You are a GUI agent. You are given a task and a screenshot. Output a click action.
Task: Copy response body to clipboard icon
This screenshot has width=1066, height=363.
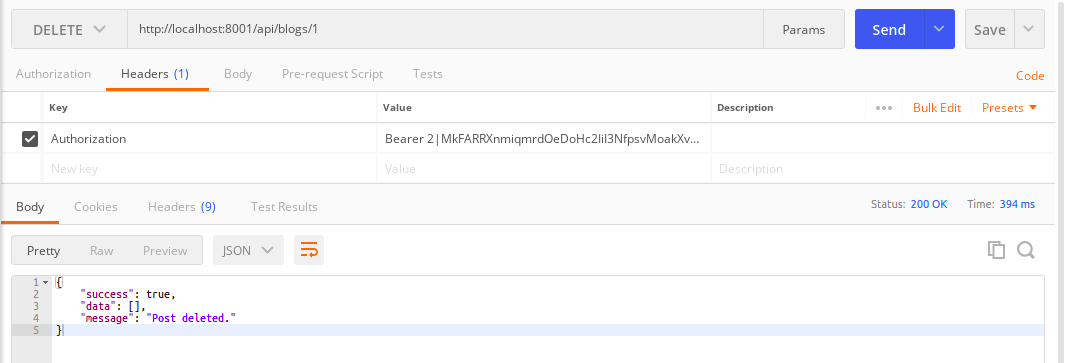tap(996, 250)
